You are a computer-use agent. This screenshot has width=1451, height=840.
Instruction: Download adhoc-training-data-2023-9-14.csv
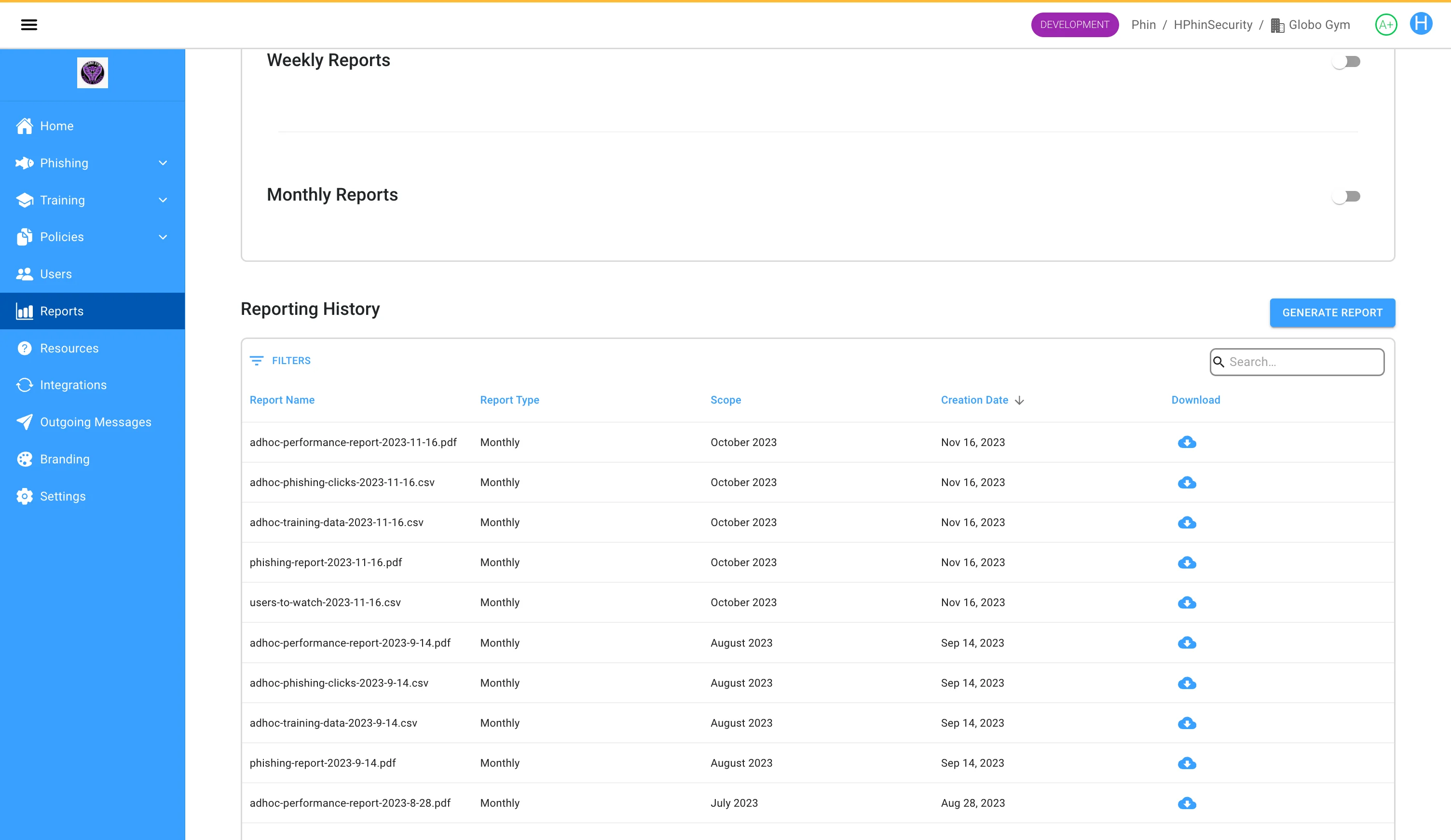(x=1187, y=723)
